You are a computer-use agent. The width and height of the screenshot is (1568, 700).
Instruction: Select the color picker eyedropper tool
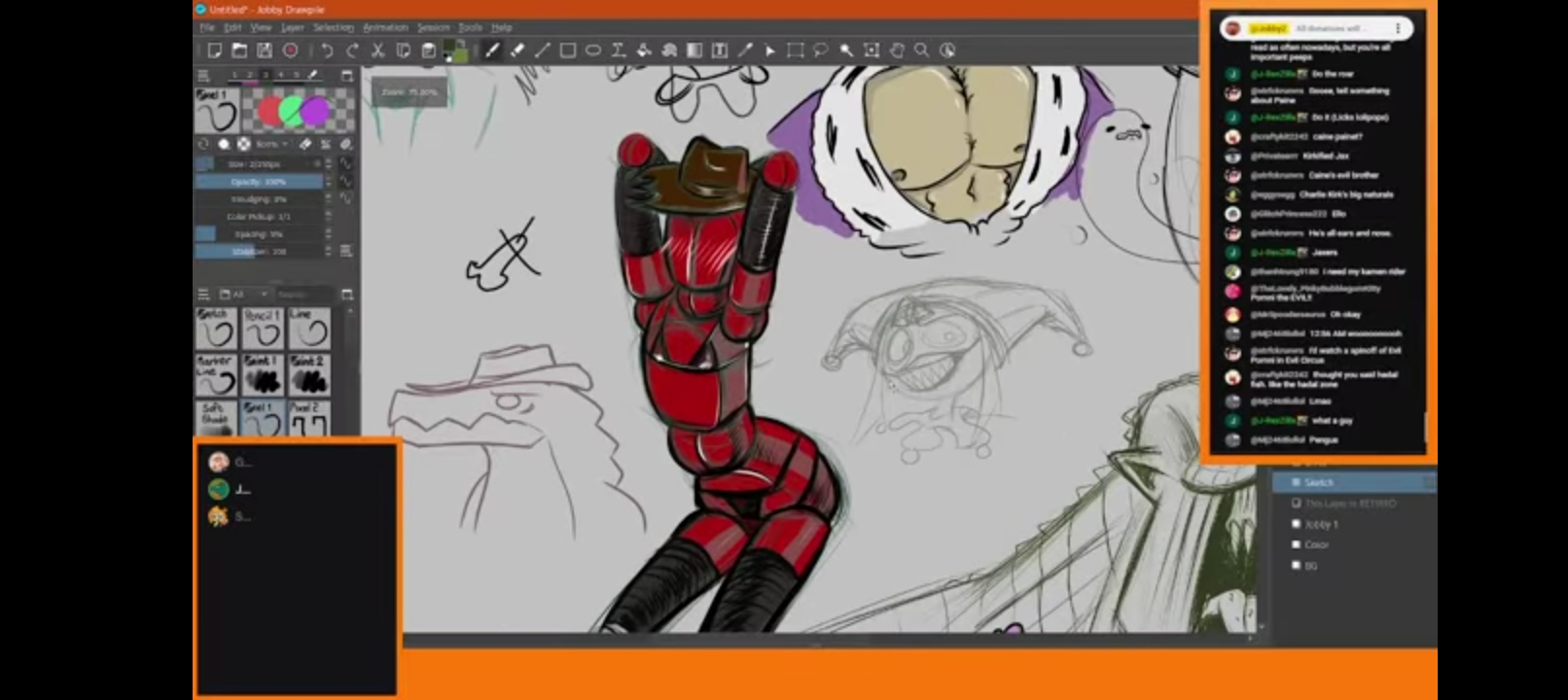point(745,51)
